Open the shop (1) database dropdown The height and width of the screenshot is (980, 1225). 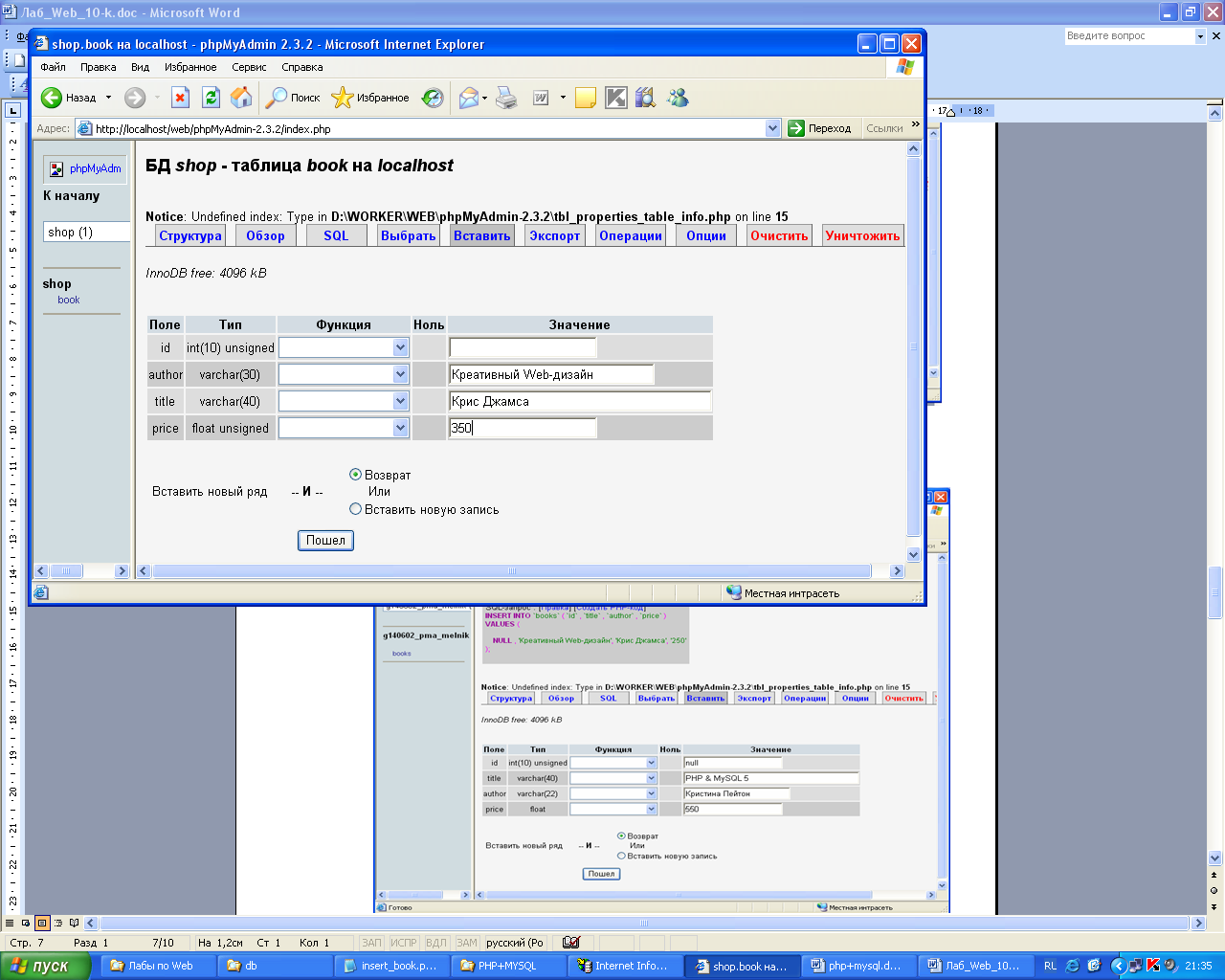86,232
